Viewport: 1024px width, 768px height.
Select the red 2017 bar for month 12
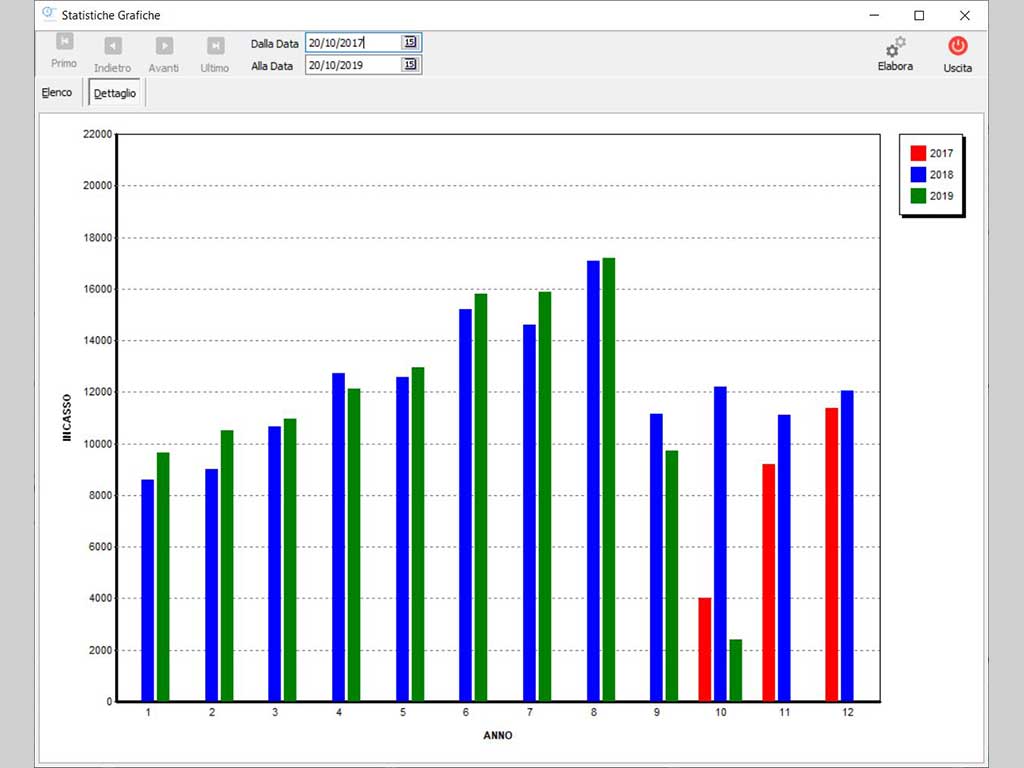point(831,555)
